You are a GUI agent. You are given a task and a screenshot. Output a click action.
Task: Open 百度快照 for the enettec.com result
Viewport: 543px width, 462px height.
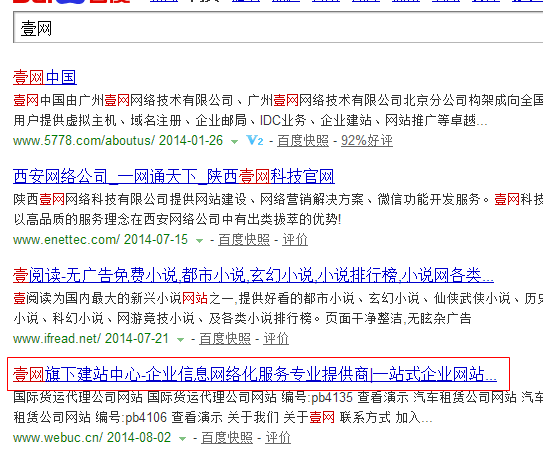(x=244, y=240)
